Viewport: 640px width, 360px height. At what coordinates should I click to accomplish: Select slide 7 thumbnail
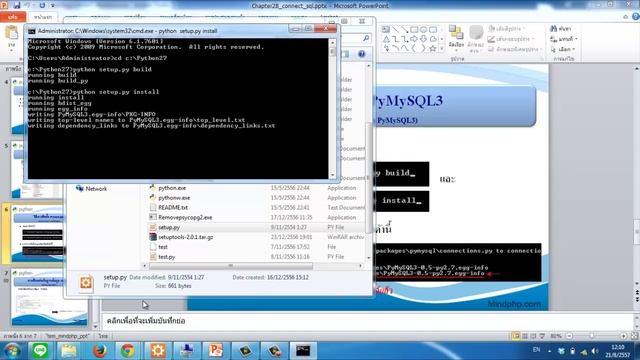tap(49, 297)
